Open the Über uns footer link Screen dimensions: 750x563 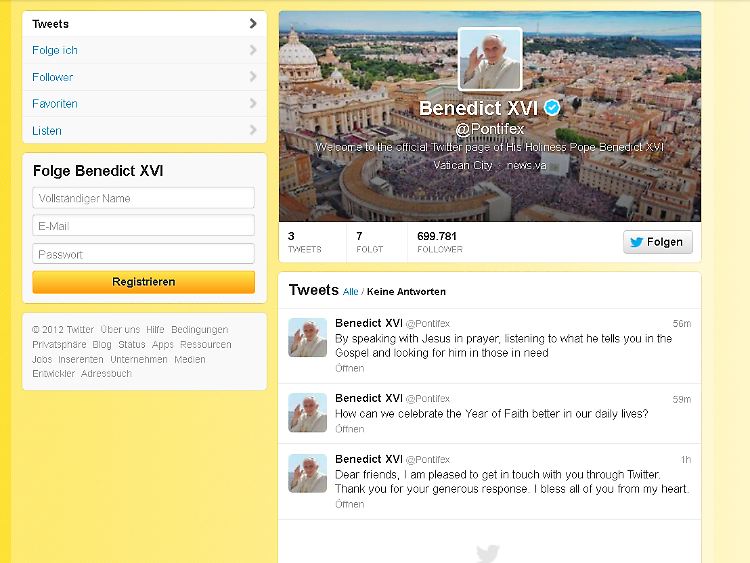click(x=120, y=330)
